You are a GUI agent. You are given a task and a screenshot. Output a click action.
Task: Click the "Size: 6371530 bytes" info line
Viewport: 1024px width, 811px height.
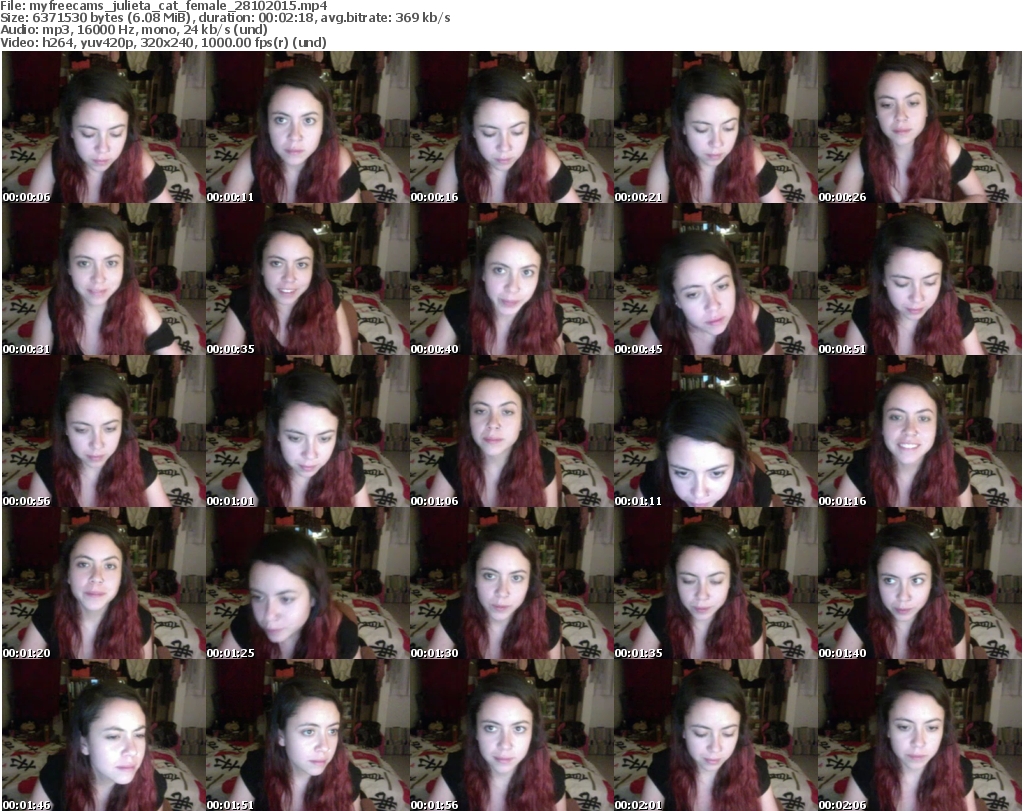point(225,18)
